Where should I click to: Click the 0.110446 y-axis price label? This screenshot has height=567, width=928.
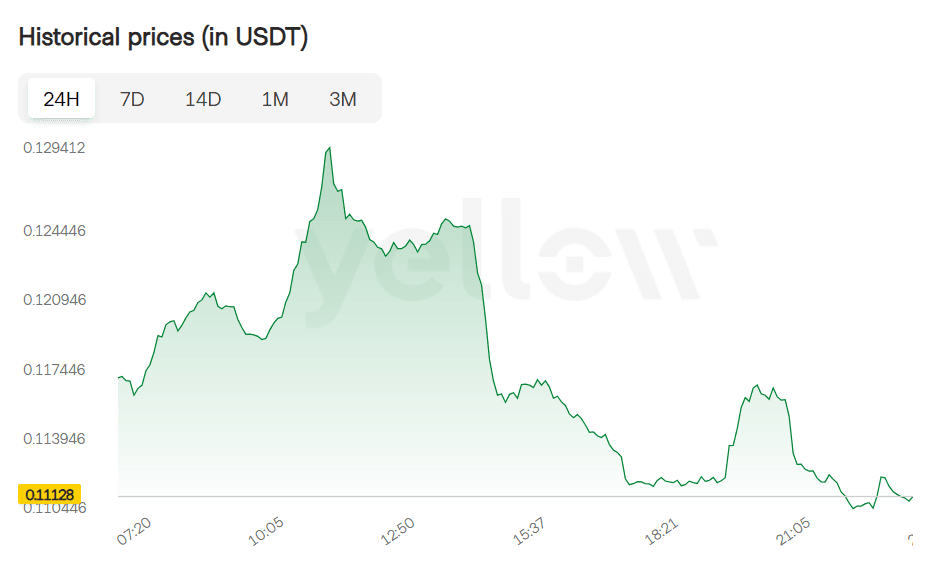tap(54, 508)
